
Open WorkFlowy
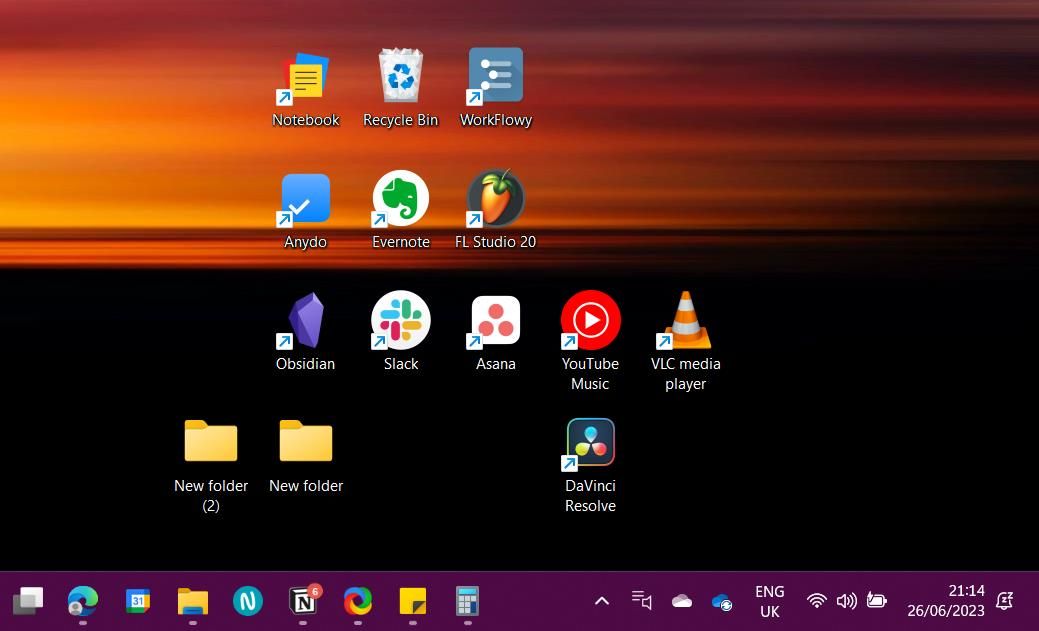click(x=495, y=74)
